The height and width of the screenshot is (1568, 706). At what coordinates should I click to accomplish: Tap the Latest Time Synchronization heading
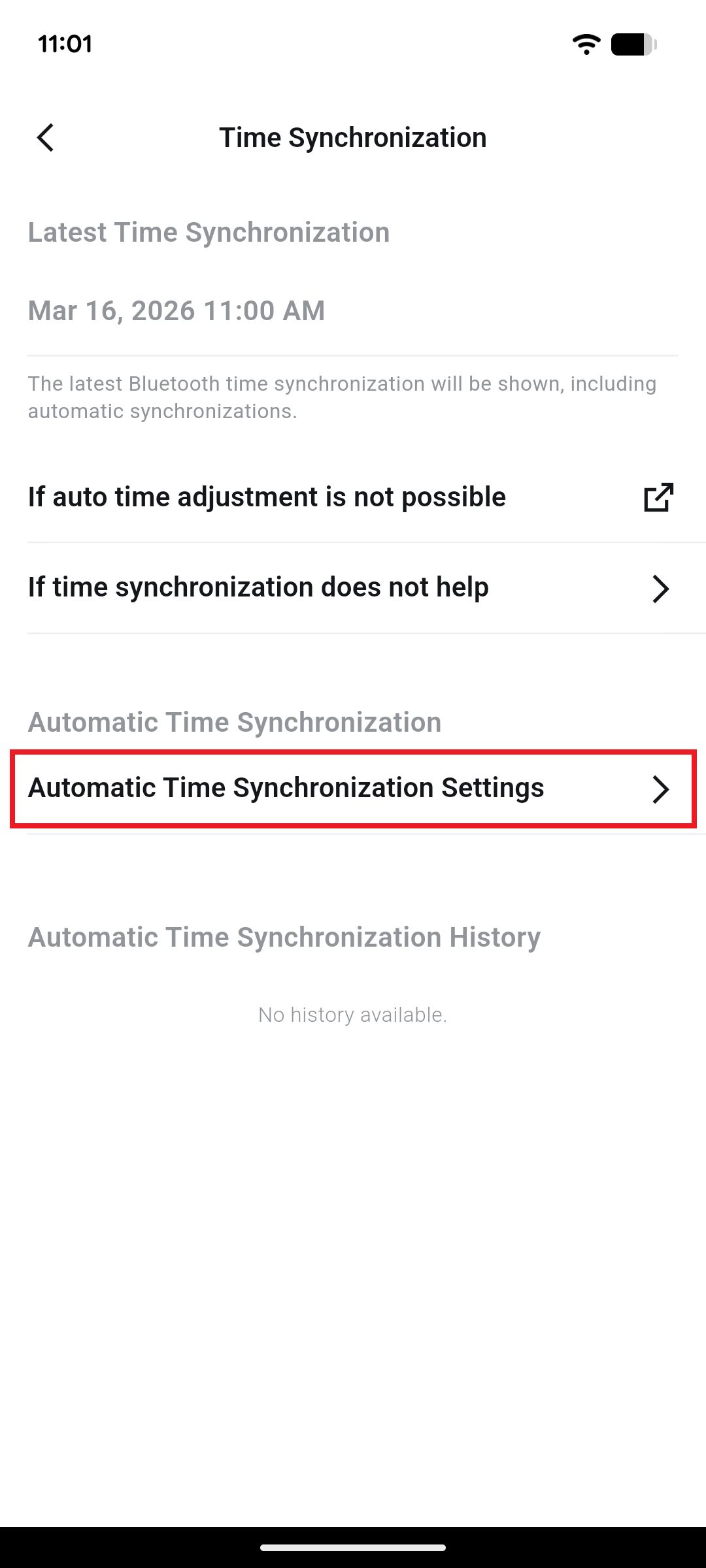point(209,233)
